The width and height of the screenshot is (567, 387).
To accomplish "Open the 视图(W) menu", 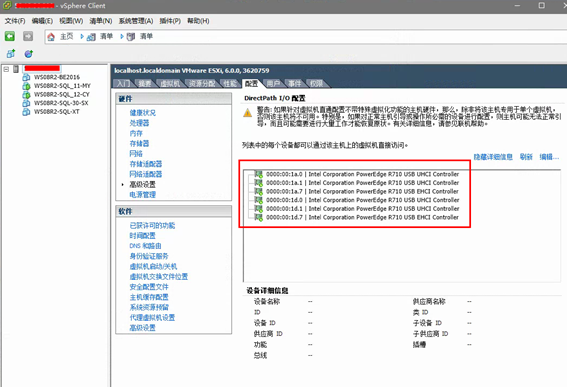I will (x=71, y=21).
